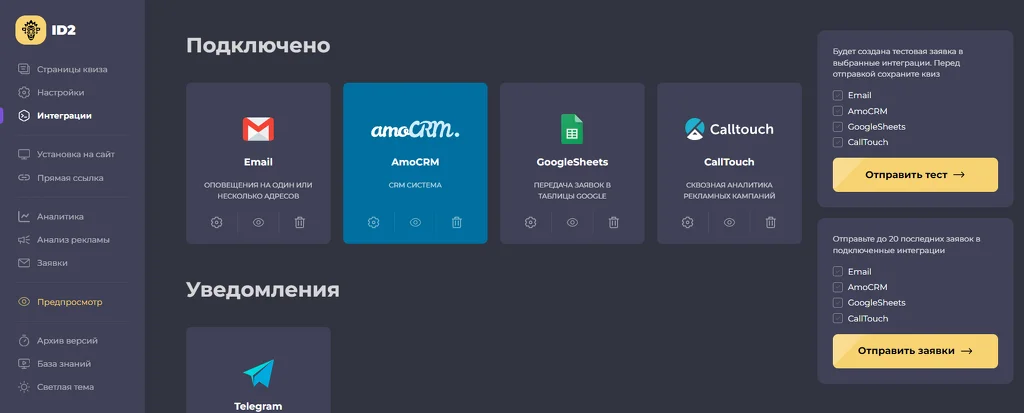Check AmoCRM in test request panel
The image size is (1024, 413).
[x=838, y=111]
